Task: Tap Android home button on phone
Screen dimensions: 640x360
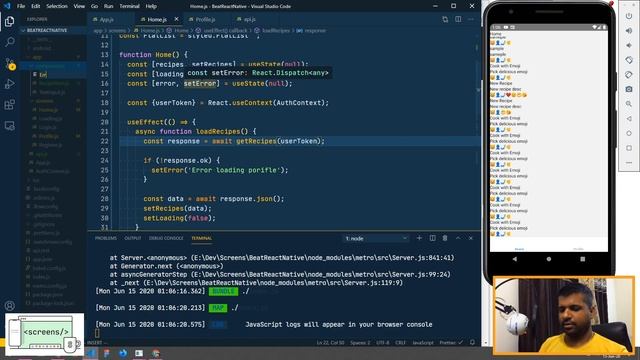Action: (549, 259)
